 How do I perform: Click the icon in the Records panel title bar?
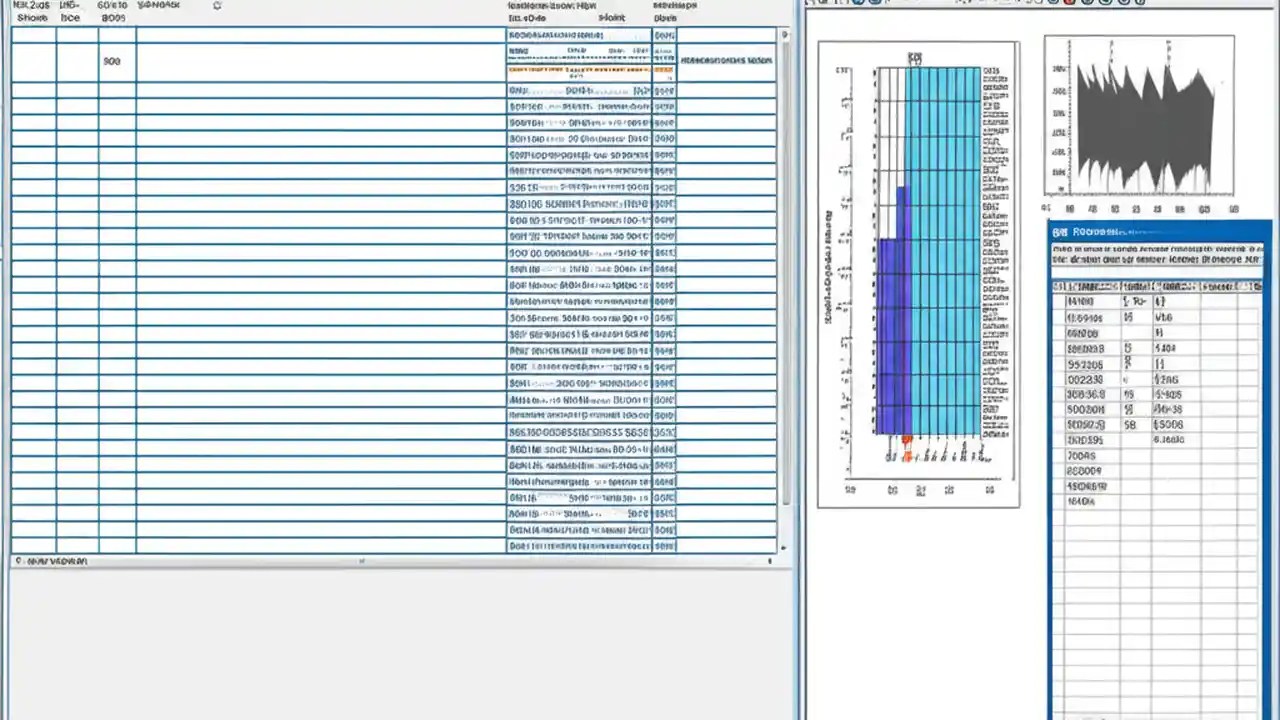[1058, 231]
